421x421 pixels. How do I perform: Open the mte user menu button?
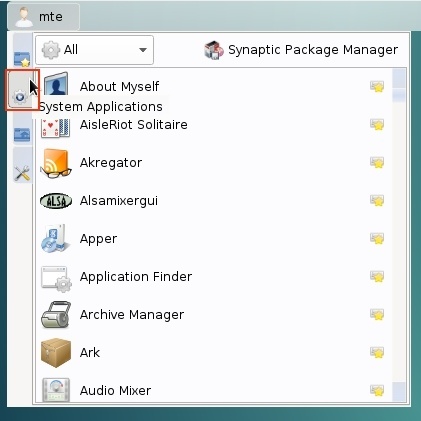43,17
